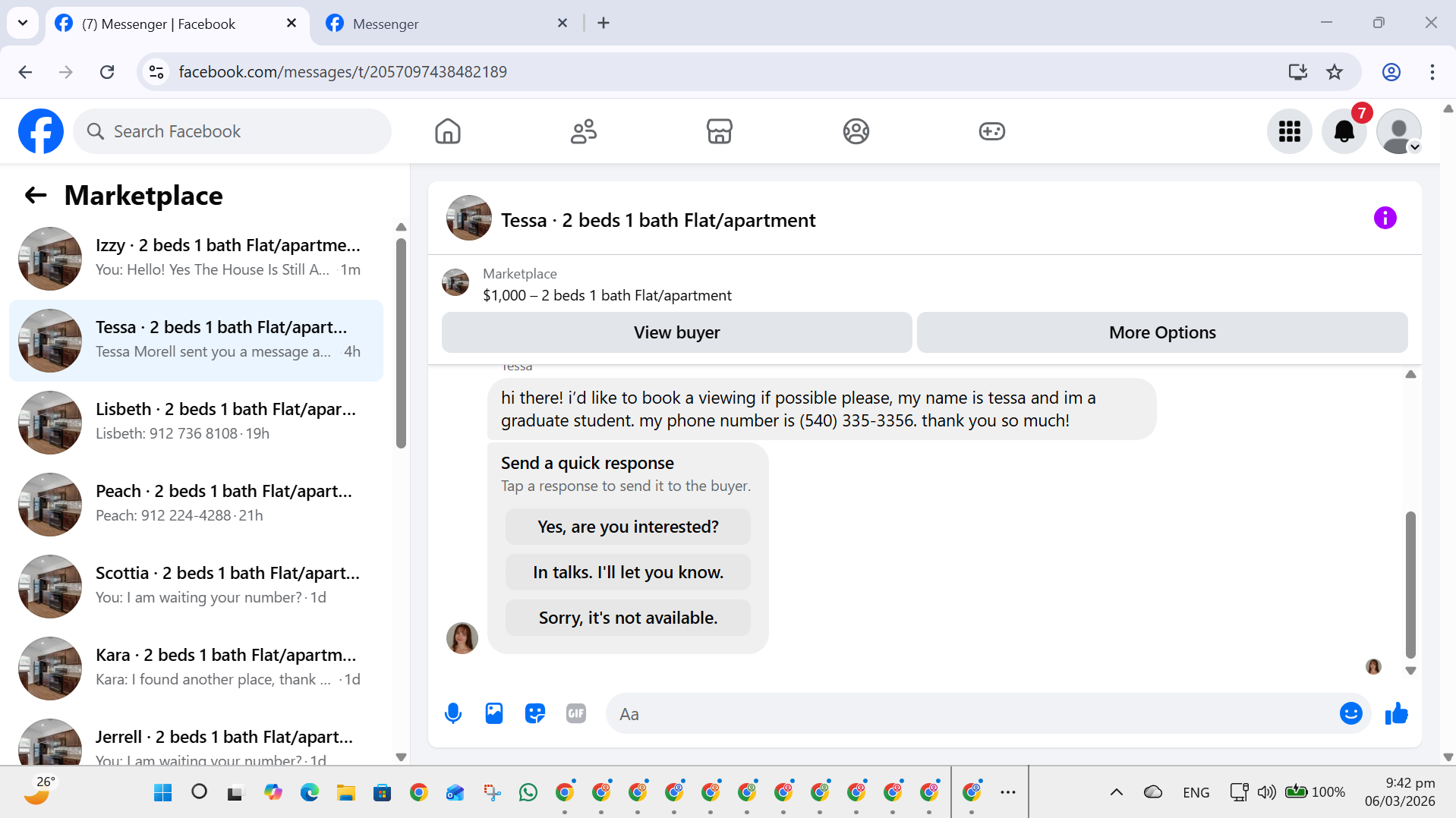Click the Search Facebook field
This screenshot has width=1456, height=818.
(232, 131)
